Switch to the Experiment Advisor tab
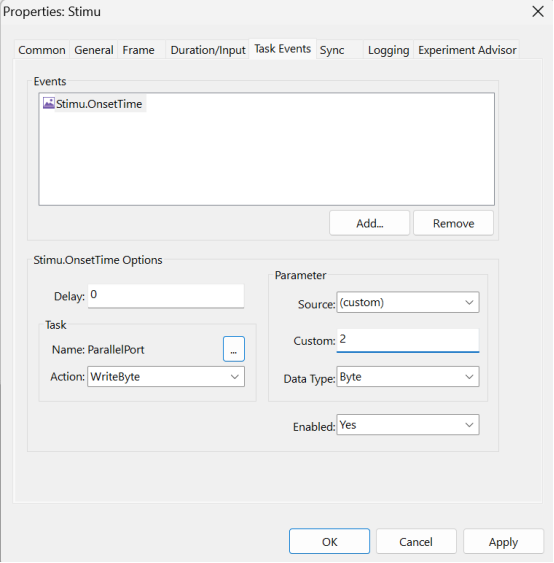Image resolution: width=554 pixels, height=563 pixels. pos(467,50)
